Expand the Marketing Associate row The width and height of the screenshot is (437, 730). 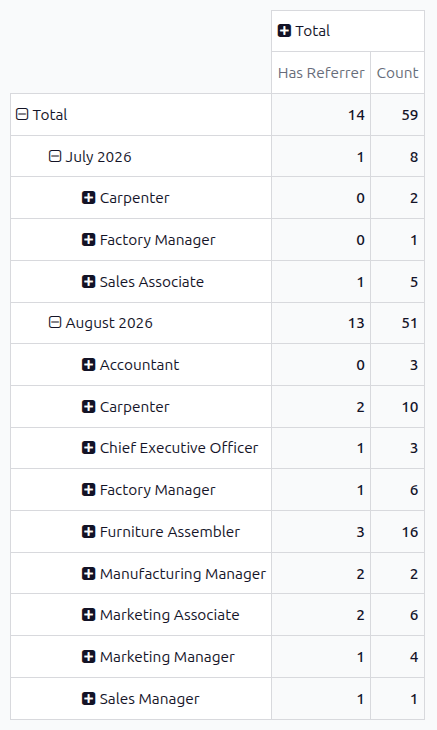pos(88,615)
